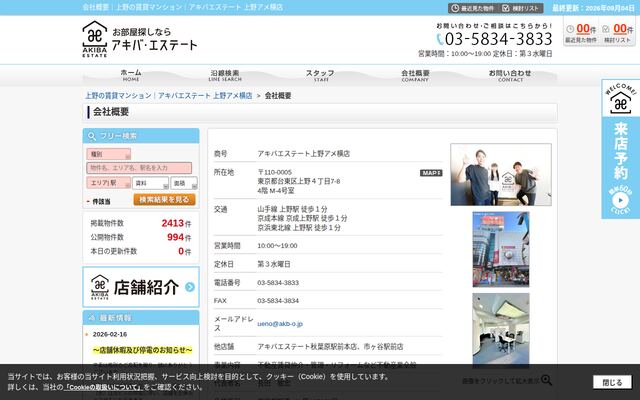Click the Akiba Estate logo in header
Screen dimensions: 640x400
pos(139,39)
